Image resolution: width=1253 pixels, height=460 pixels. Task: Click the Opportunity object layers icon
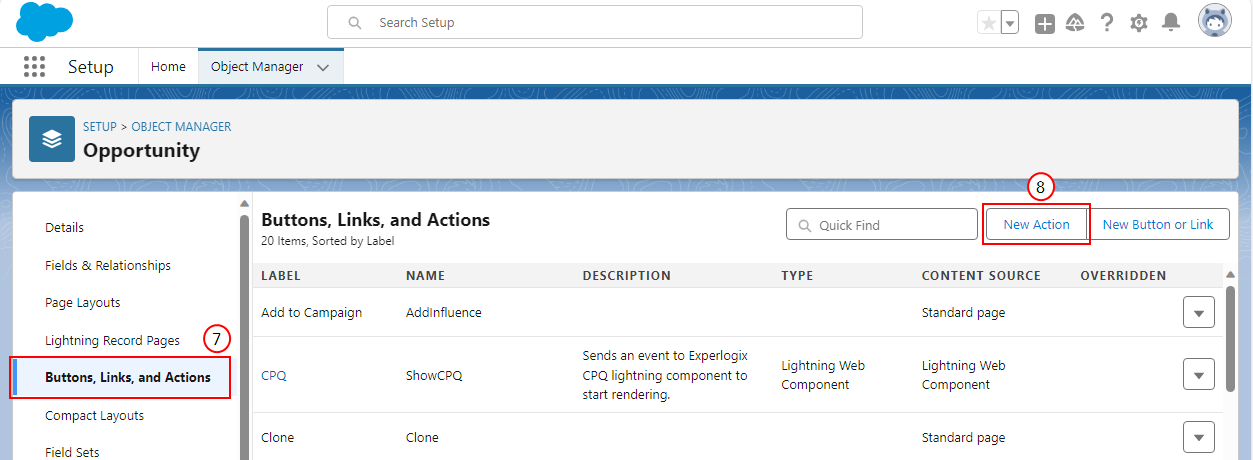coord(52,139)
